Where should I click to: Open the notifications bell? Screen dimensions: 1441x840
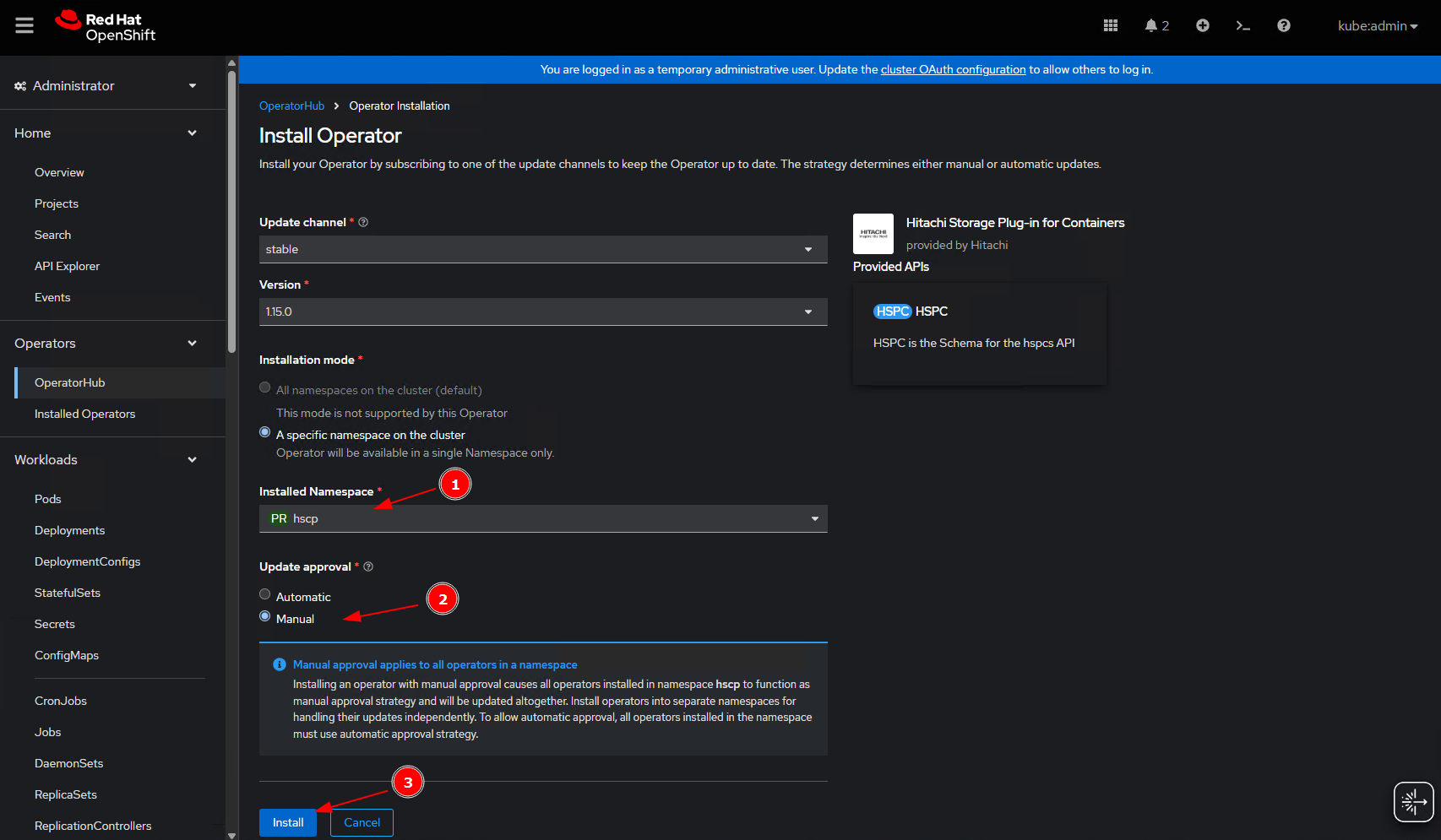[1156, 25]
